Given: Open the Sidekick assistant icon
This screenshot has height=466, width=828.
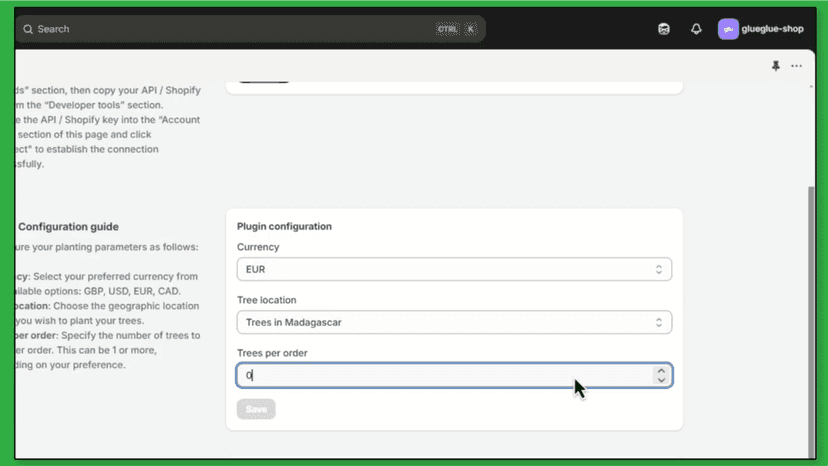Looking at the screenshot, I should click(x=664, y=29).
